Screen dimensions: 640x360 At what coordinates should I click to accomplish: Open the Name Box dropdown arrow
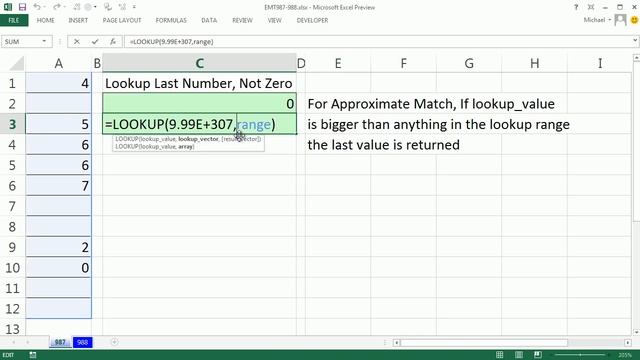[44, 42]
